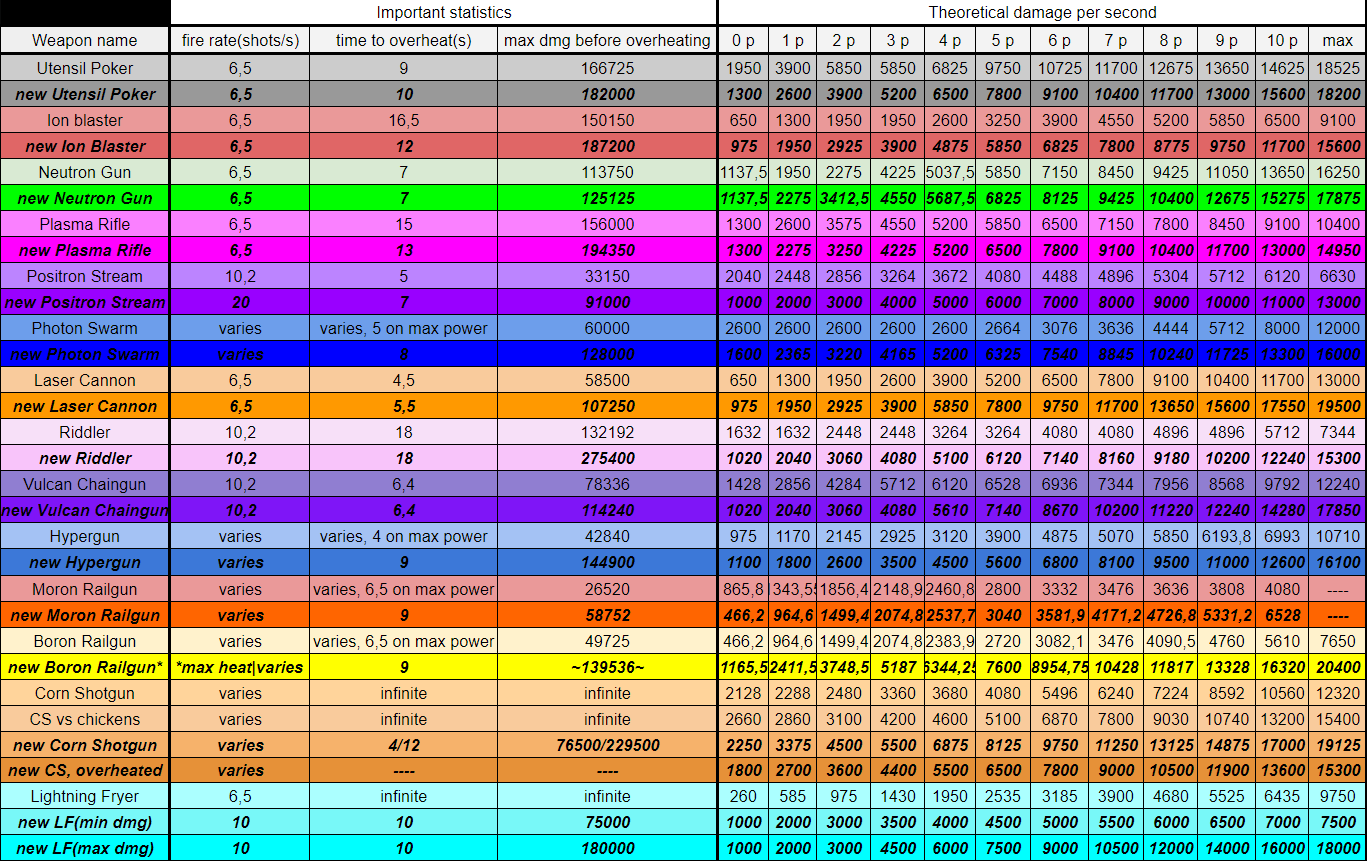Screen dimensions: 1367x861
Task: Click the time to overheat(s) header
Action: click(403, 41)
